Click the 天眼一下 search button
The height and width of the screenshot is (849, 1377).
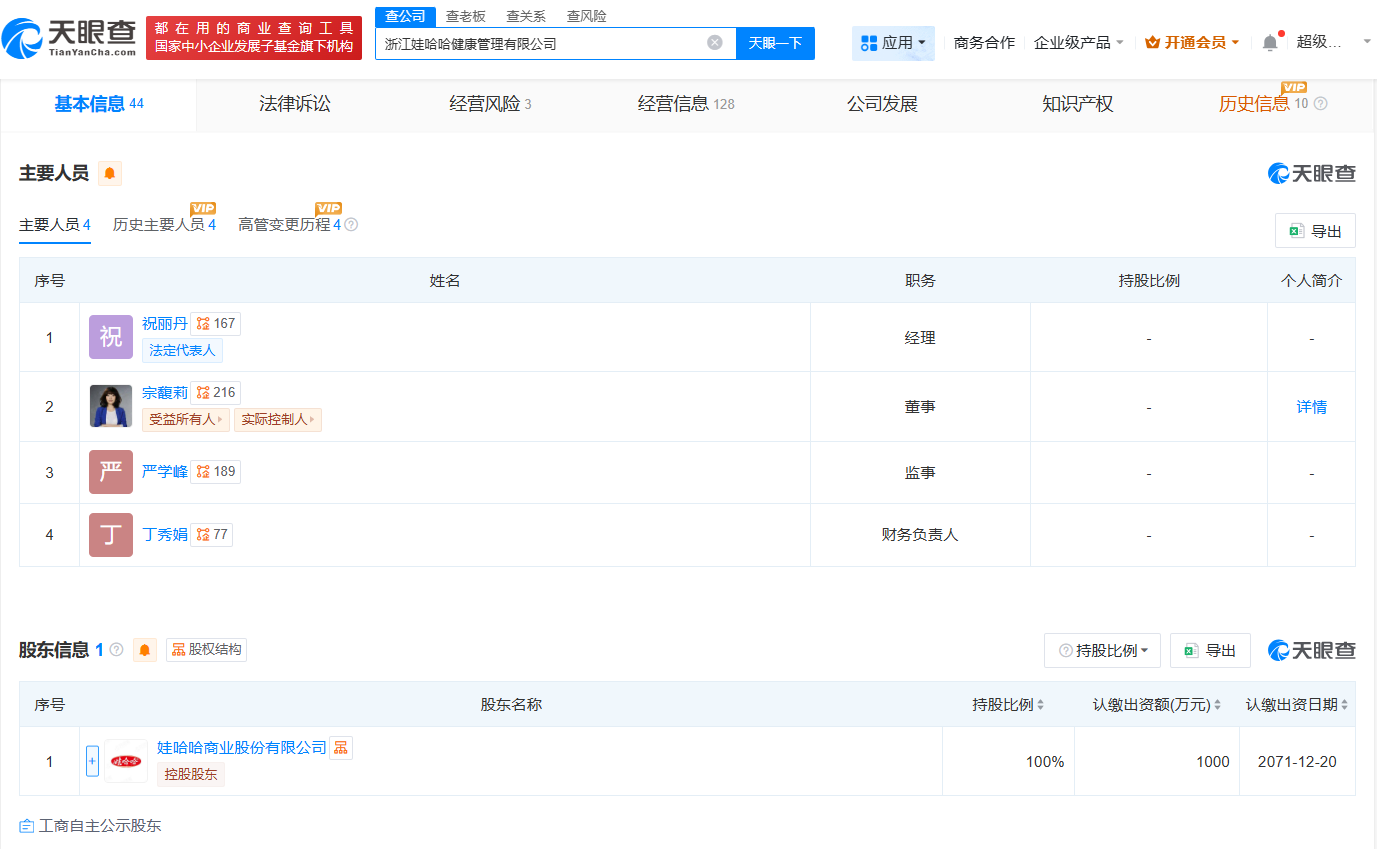click(775, 43)
